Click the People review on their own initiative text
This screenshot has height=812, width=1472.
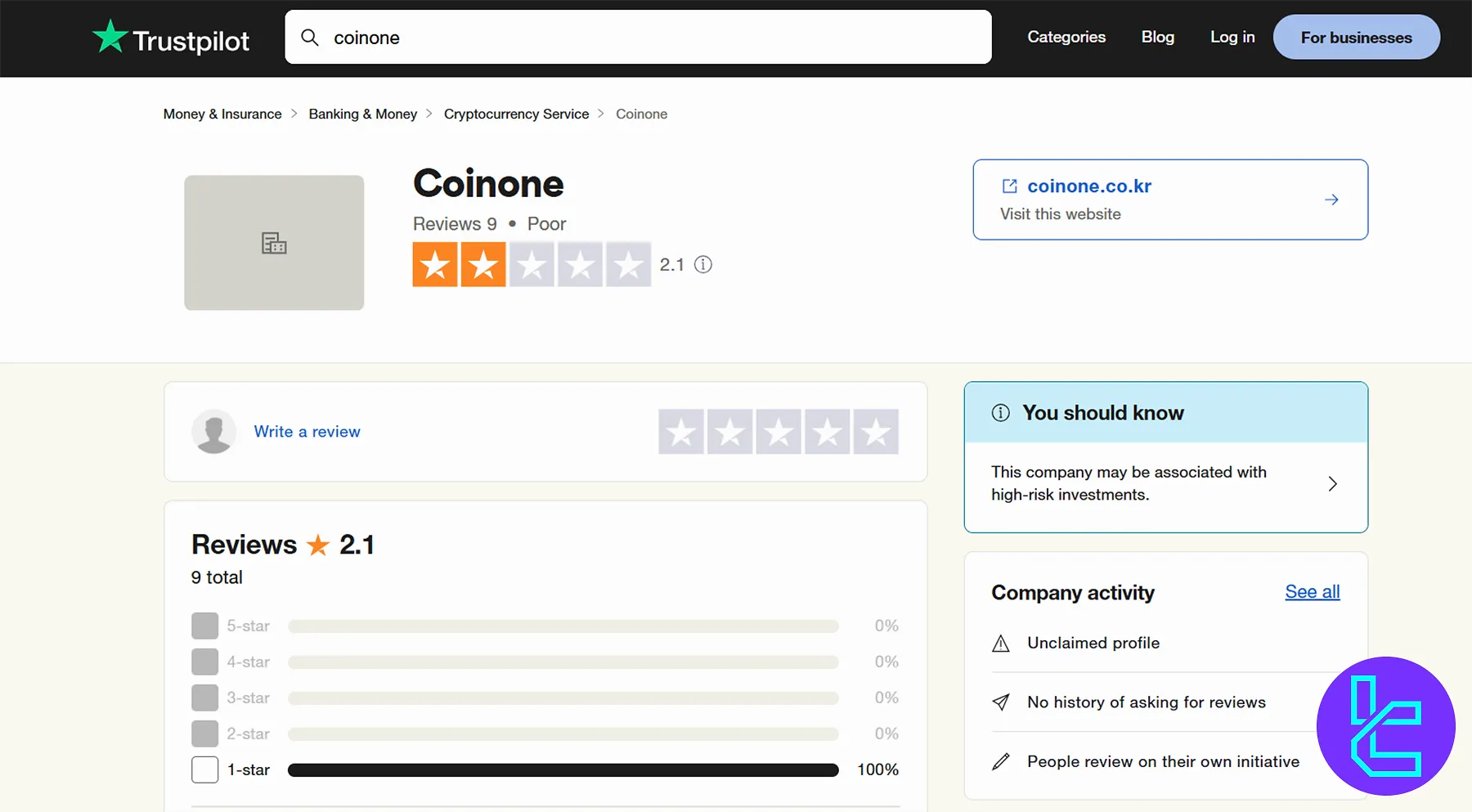1163,761
